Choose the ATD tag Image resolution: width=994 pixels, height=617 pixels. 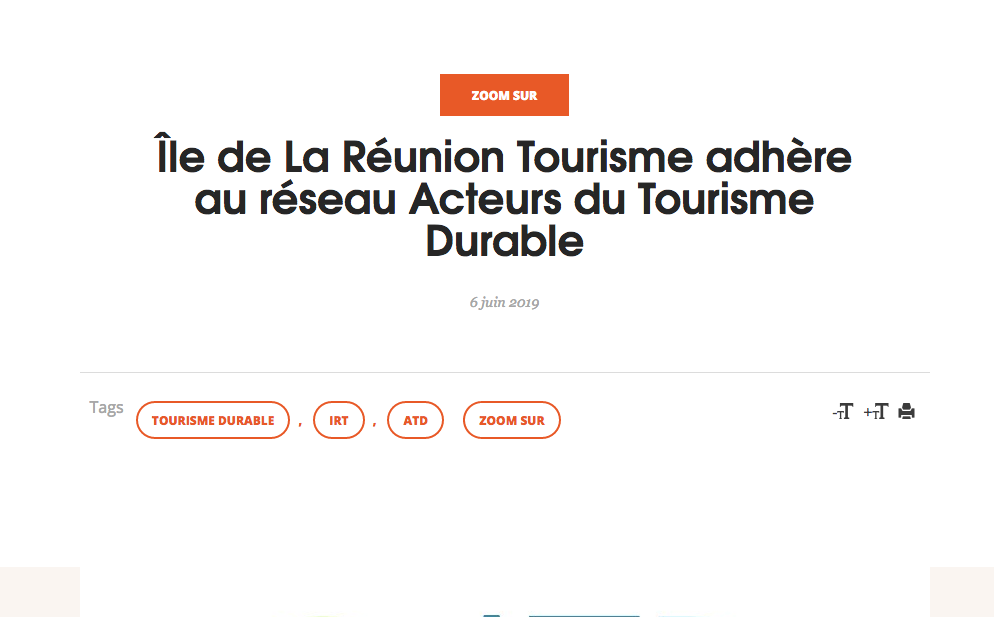click(x=415, y=420)
